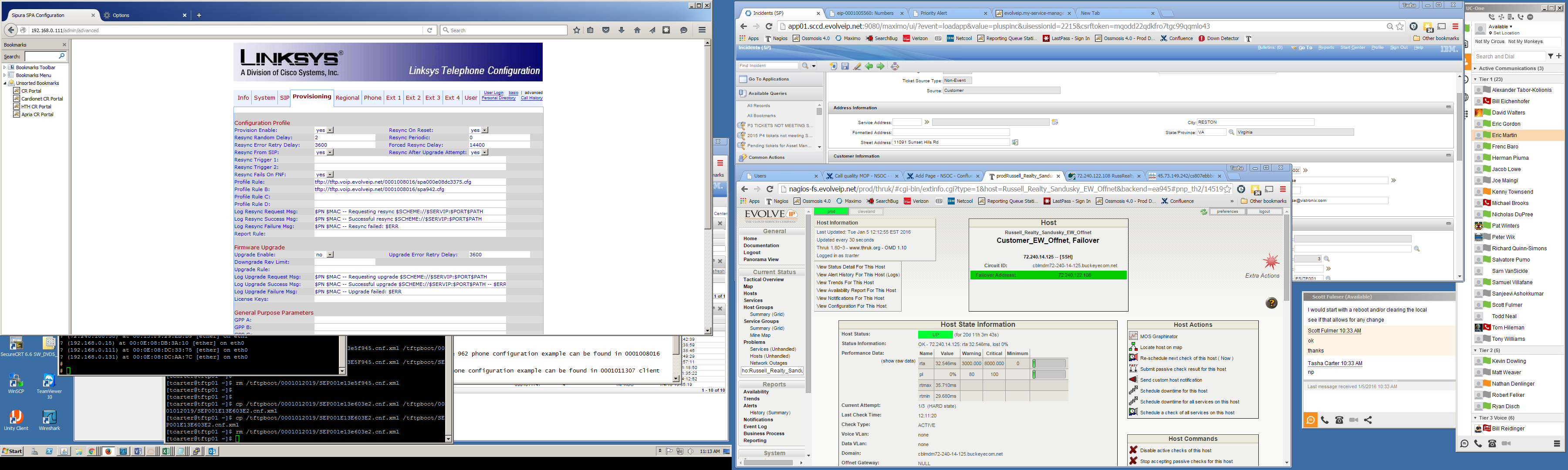Collapse Tier 1 contacts group
This screenshot has height=470, width=1568.
click(x=1476, y=79)
